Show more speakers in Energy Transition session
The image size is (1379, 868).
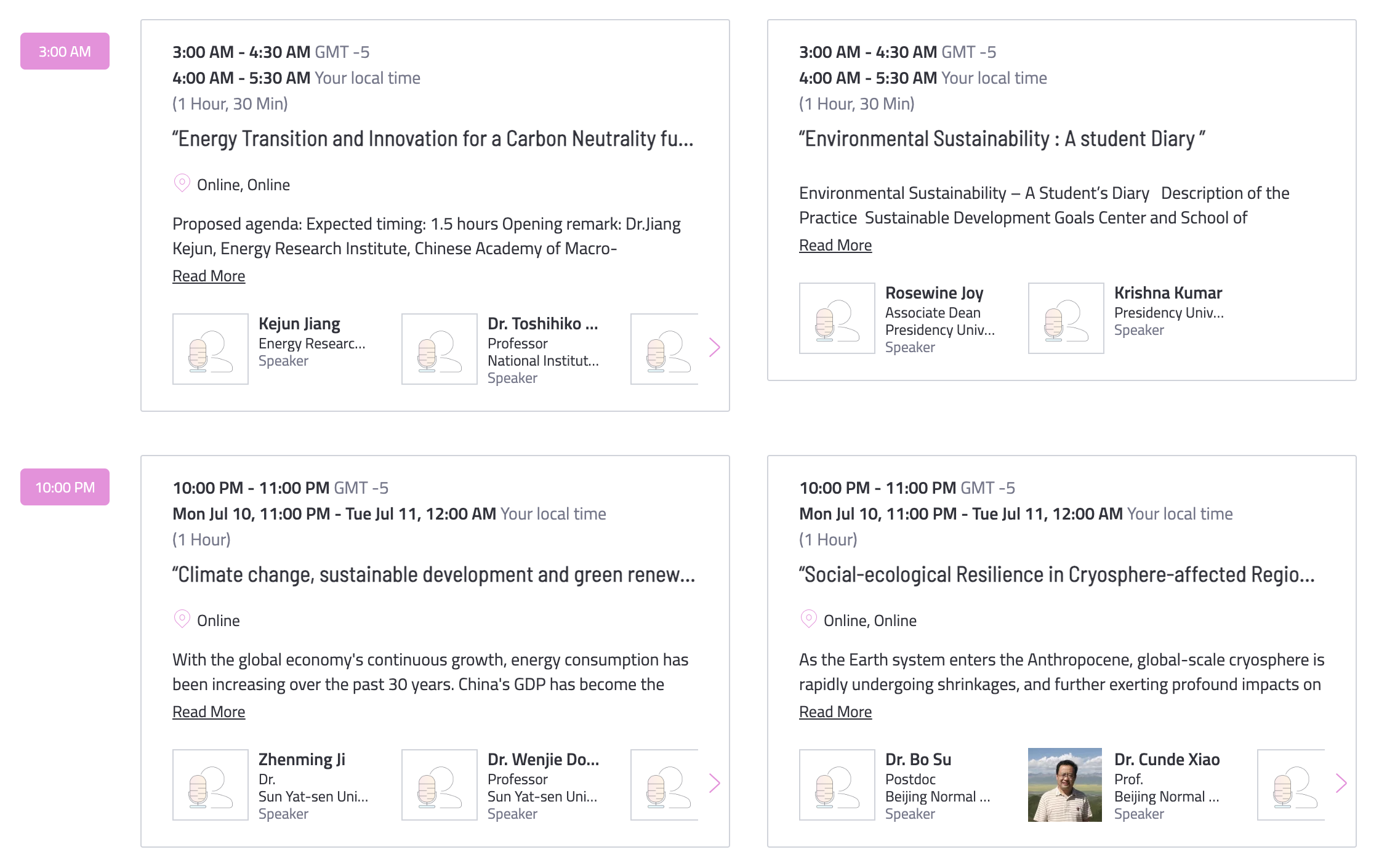(714, 348)
